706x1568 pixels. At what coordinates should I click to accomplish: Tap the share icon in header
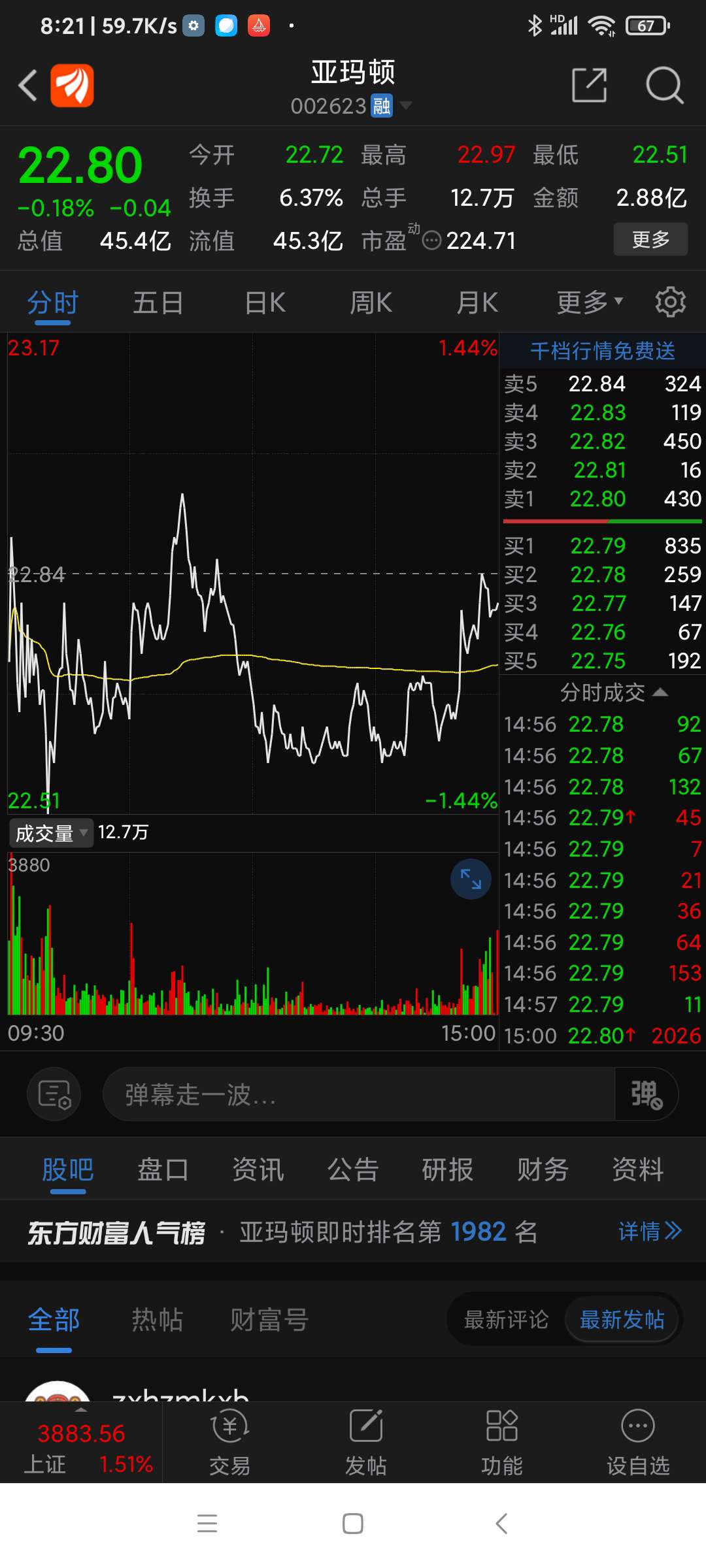pos(589,85)
